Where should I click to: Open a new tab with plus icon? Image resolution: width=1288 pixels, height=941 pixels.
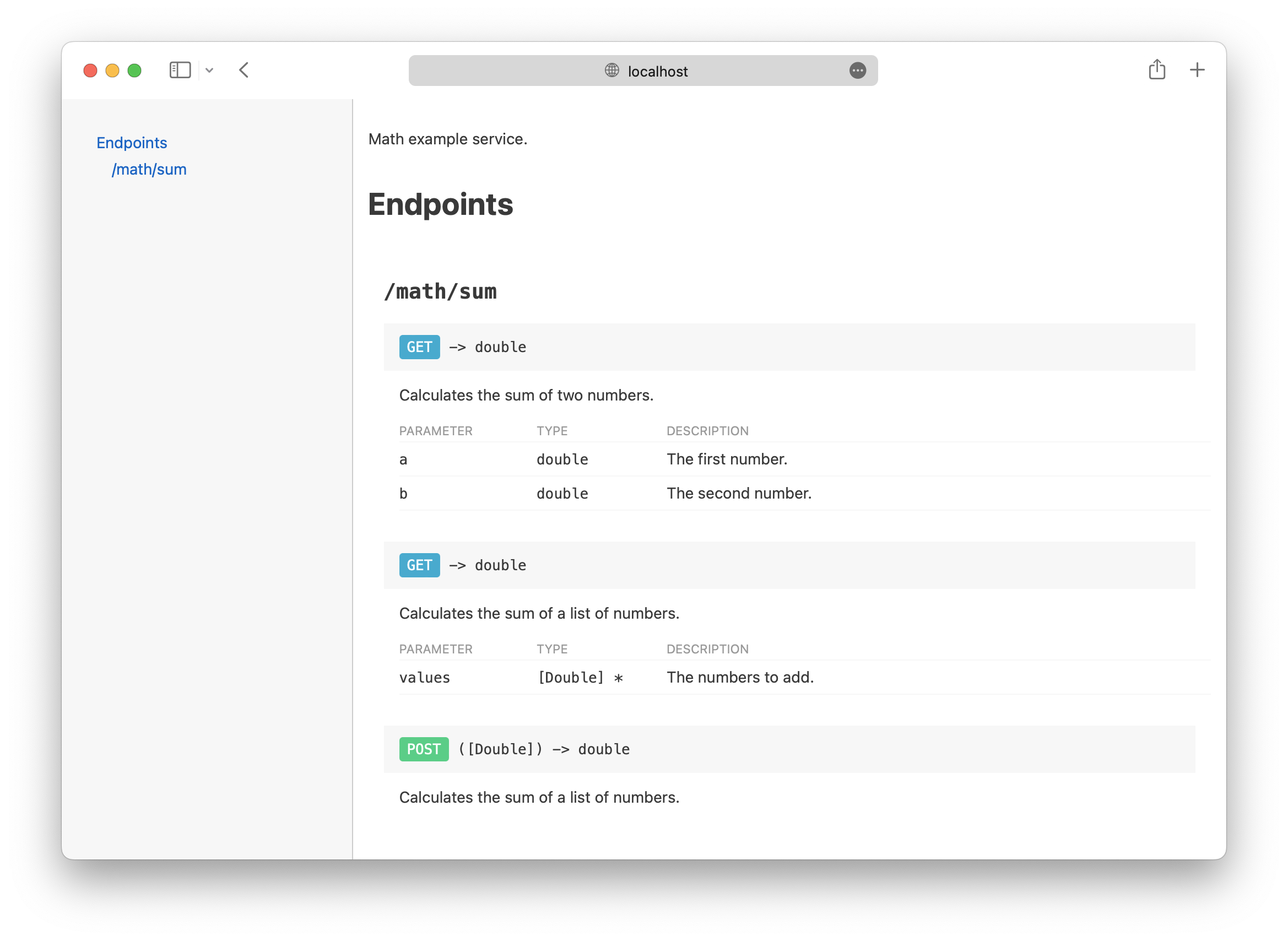point(1197,70)
